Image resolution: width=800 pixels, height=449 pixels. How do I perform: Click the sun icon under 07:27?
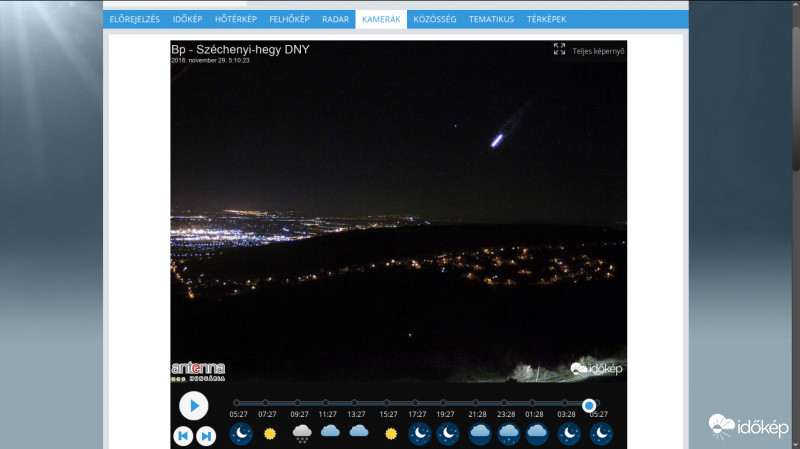270,434
